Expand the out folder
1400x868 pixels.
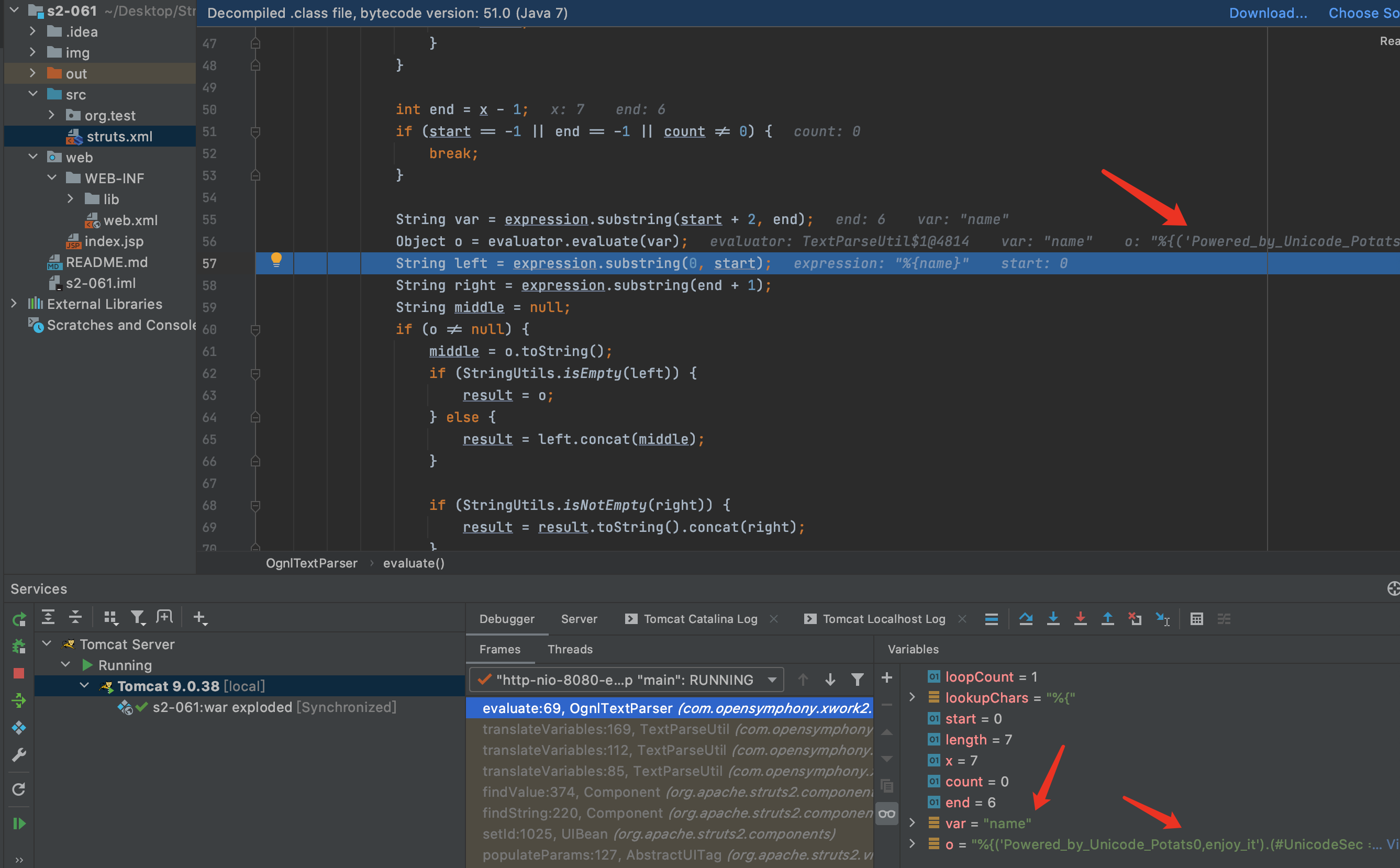32,73
